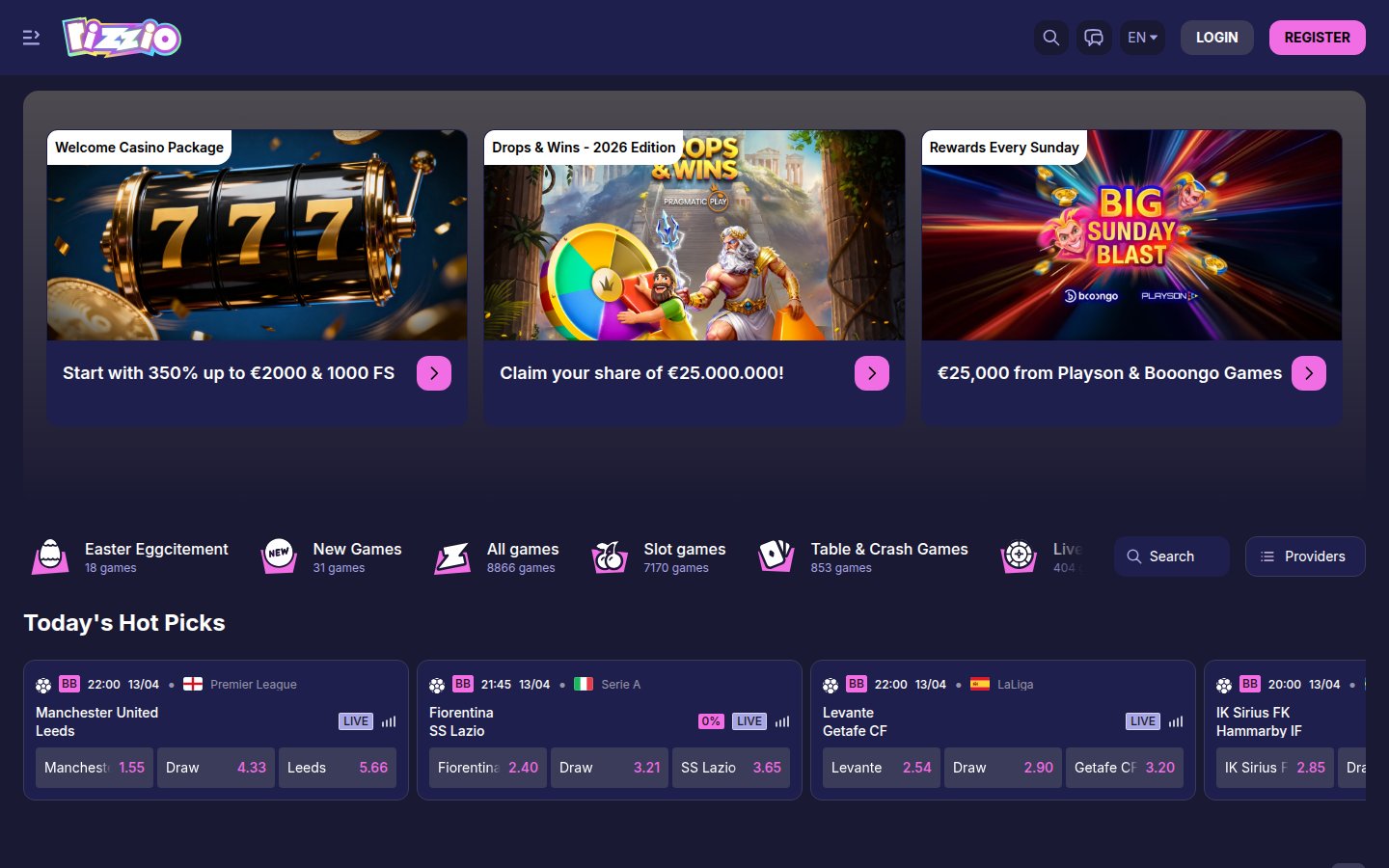Select the Table & Crash Games category

863,556
